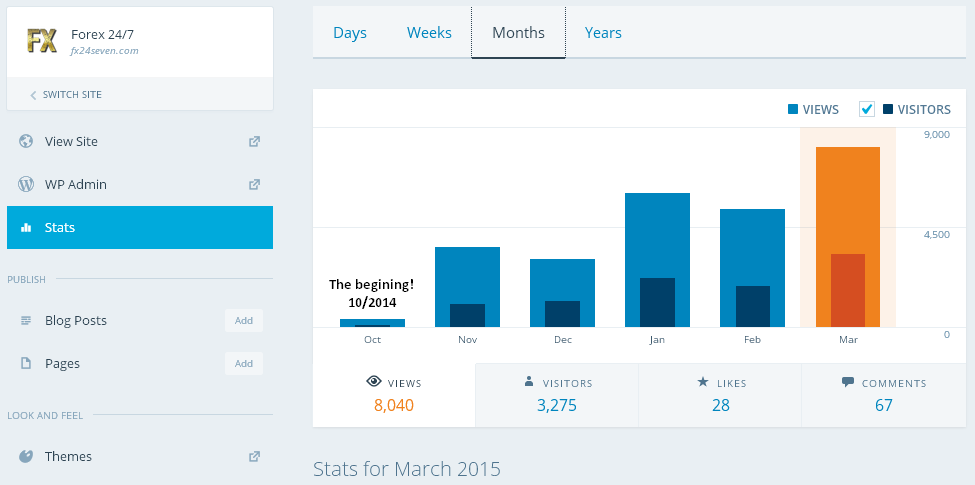
Task: Show the Likes stat tab
Action: (720, 395)
